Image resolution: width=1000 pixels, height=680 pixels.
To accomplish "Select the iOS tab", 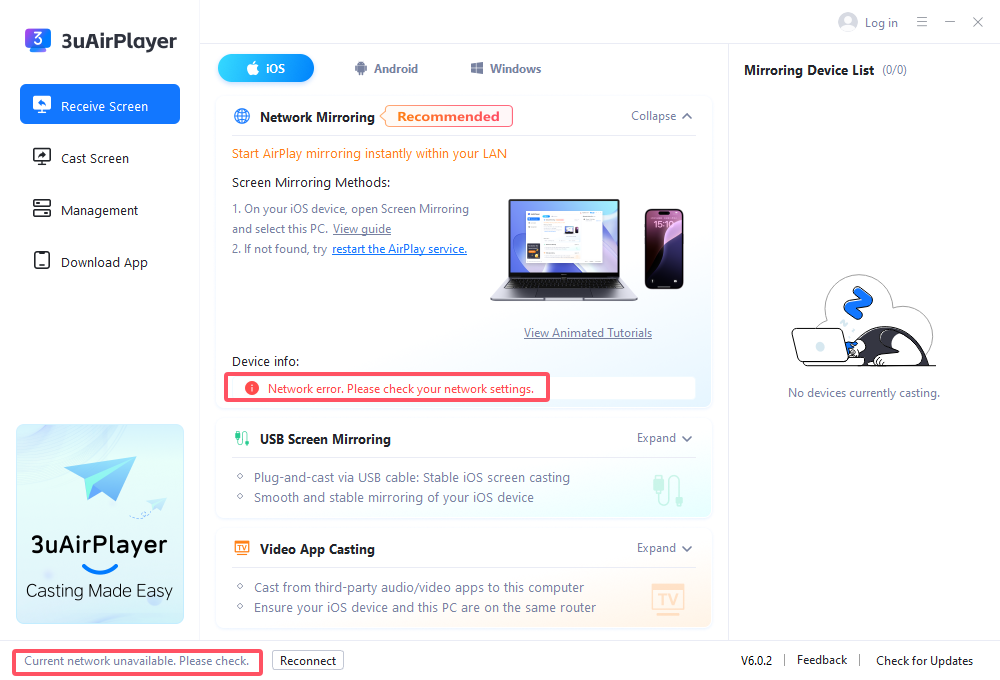I will point(266,69).
